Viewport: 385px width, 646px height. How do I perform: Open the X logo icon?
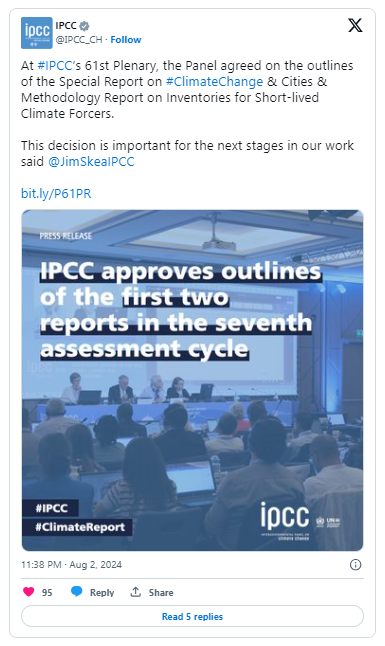(355, 26)
